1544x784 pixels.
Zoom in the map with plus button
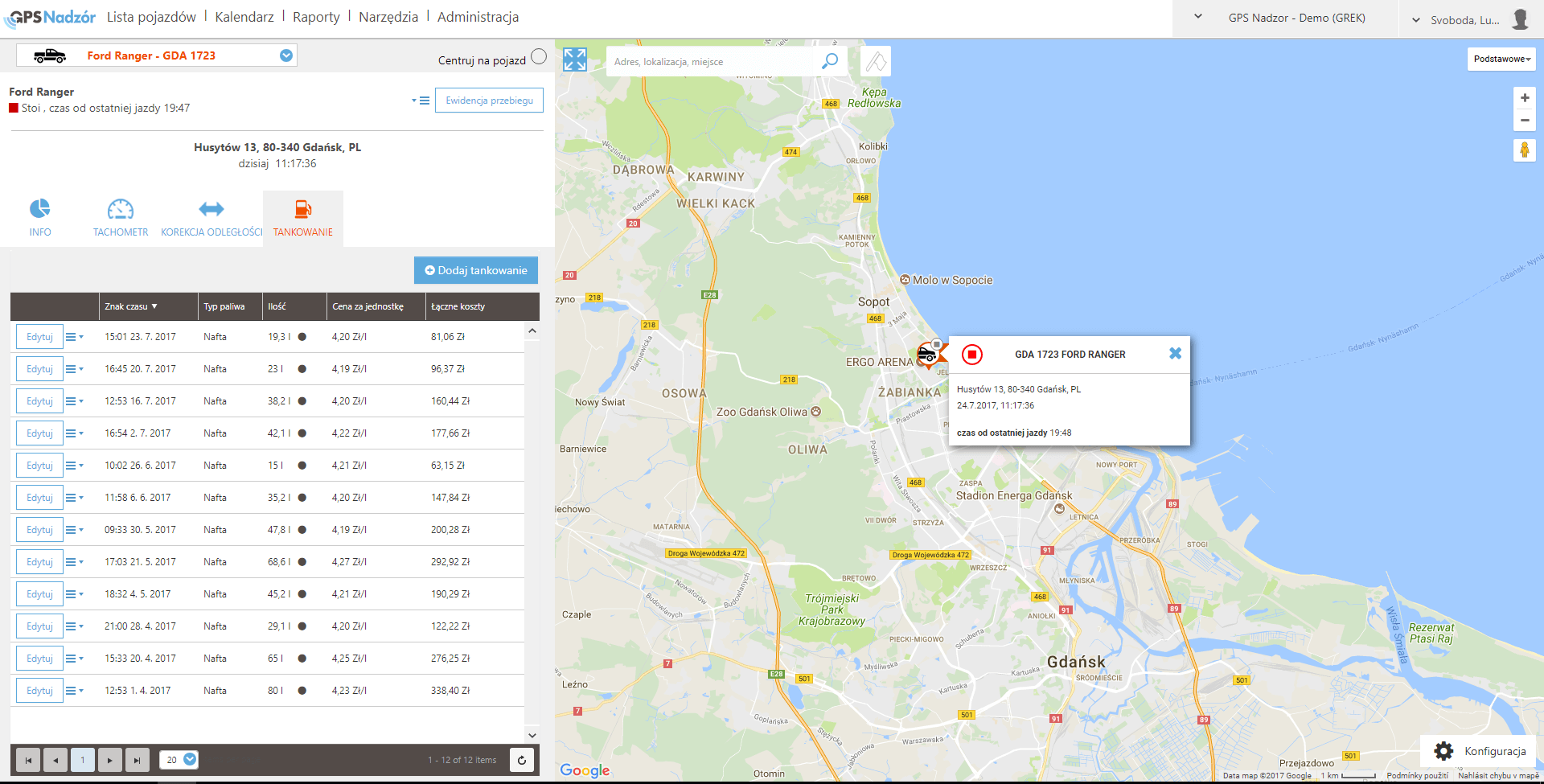[x=1524, y=98]
